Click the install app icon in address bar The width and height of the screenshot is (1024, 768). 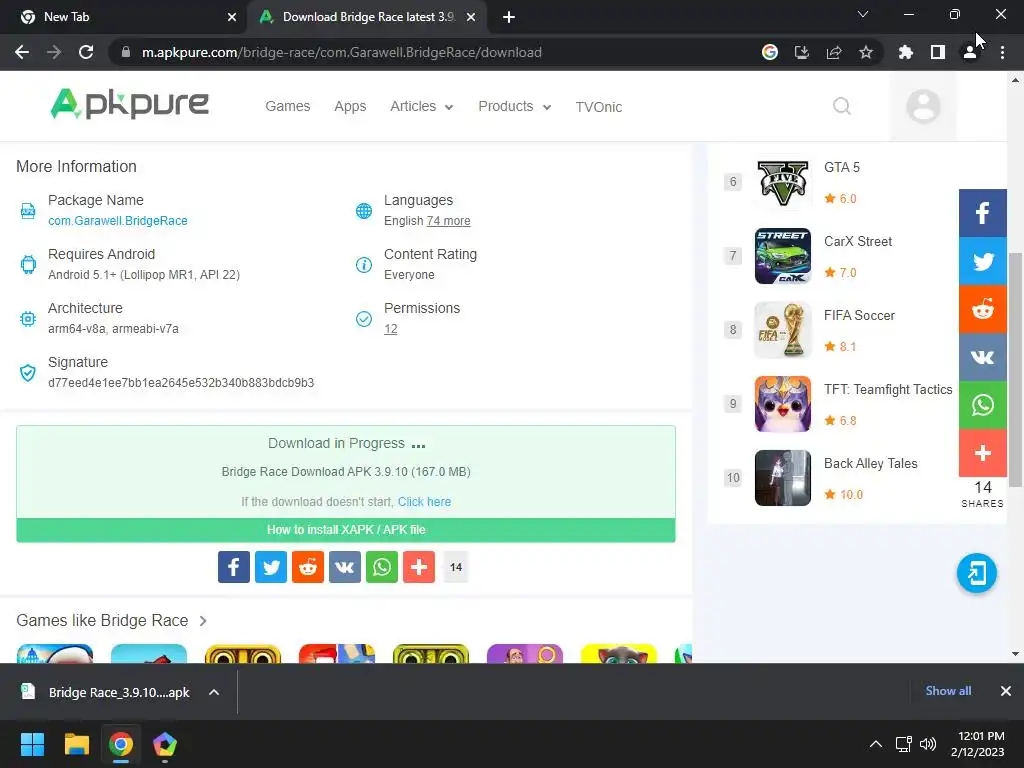point(802,52)
